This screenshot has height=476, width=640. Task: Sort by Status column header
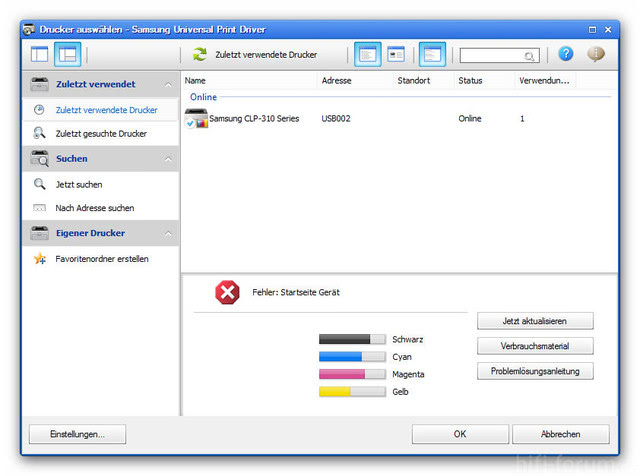click(470, 80)
